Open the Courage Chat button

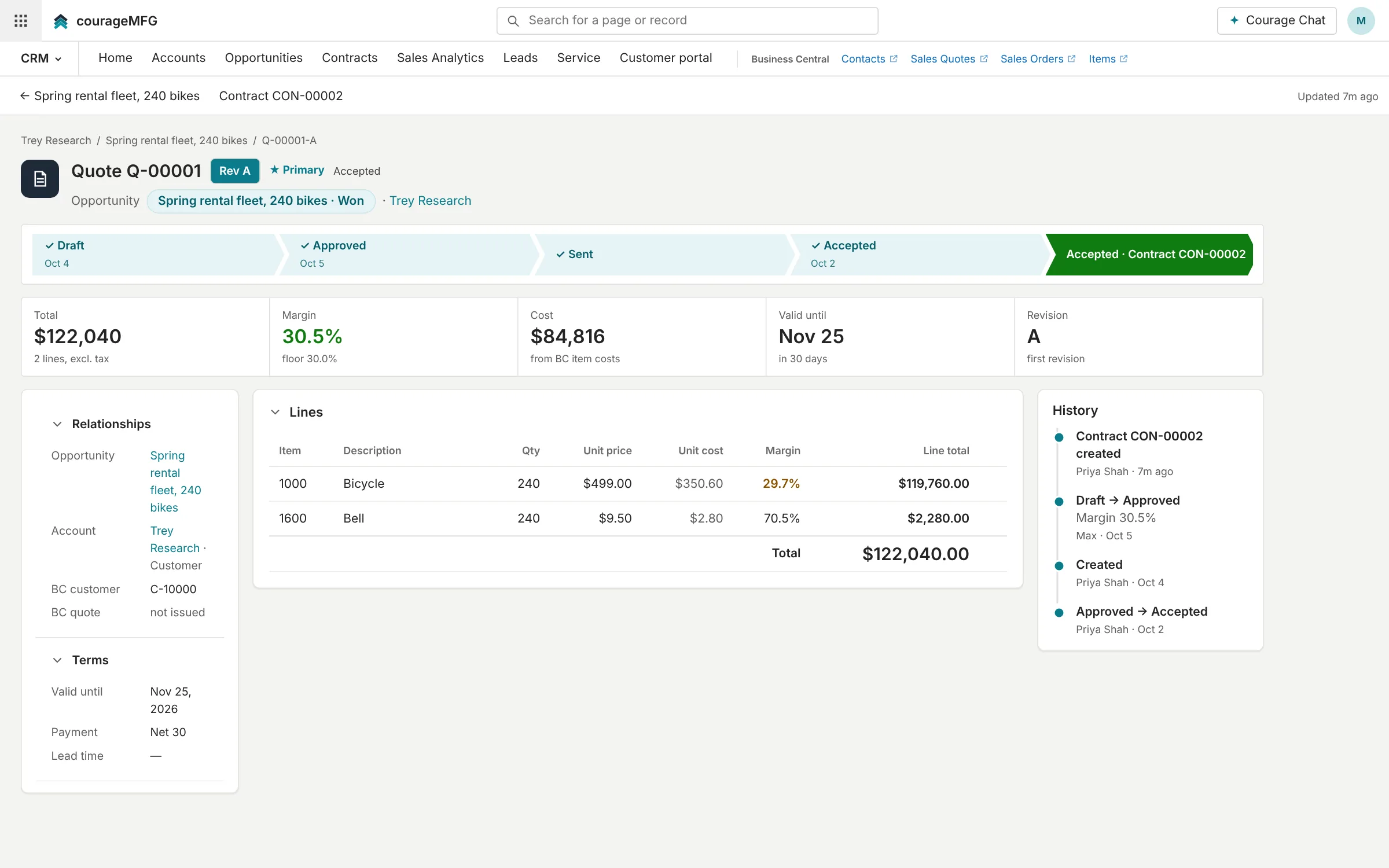(1277, 21)
